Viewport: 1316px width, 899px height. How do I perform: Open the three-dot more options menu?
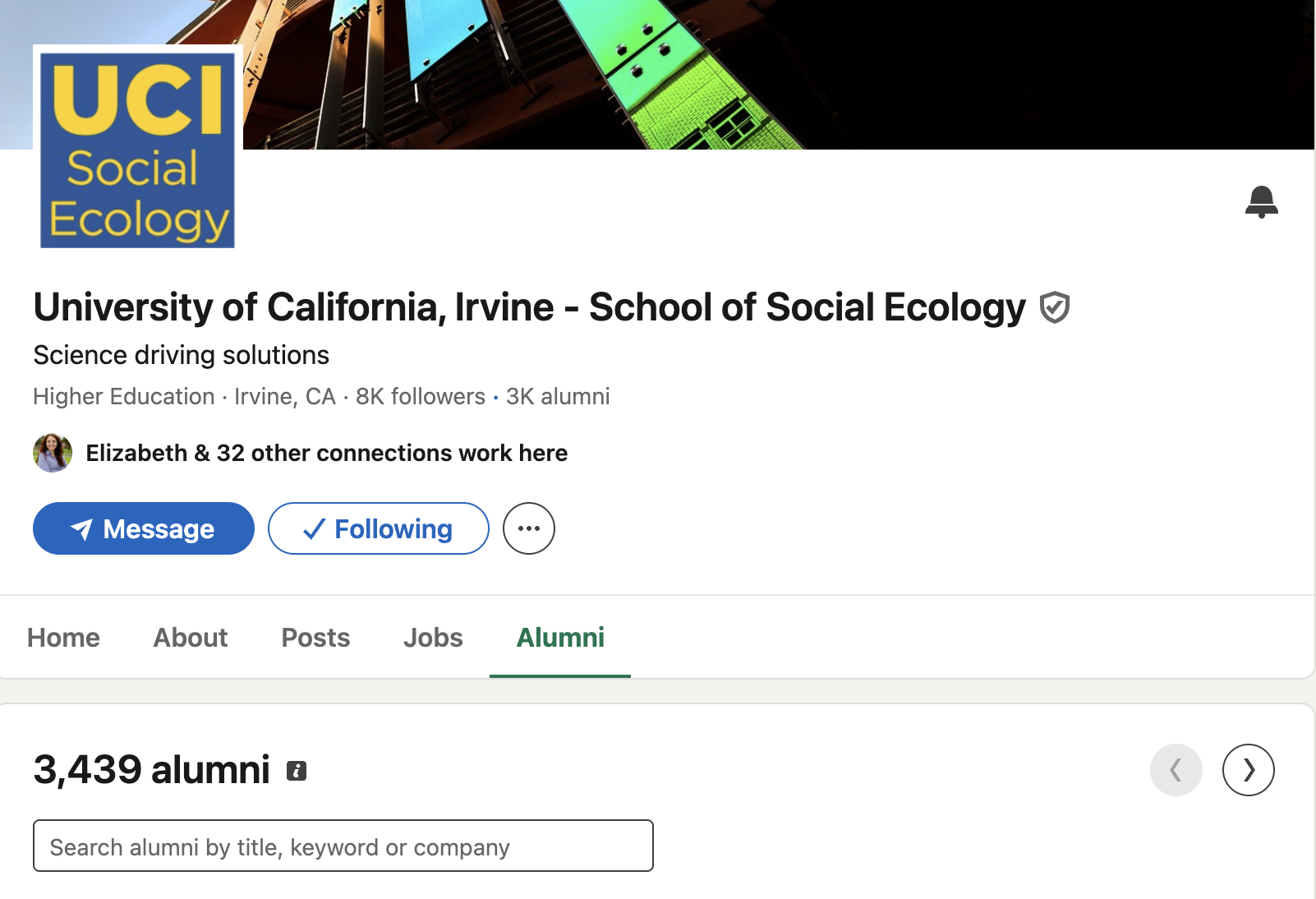[528, 528]
